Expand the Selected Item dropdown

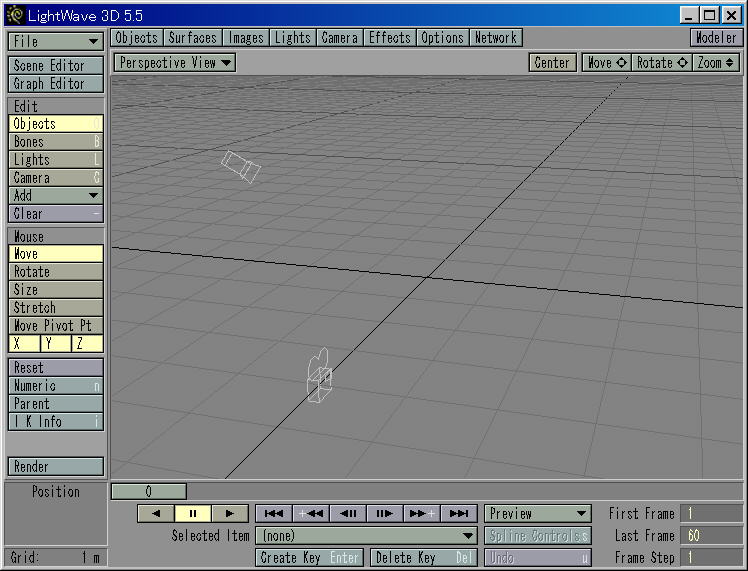pyautogui.click(x=366, y=536)
